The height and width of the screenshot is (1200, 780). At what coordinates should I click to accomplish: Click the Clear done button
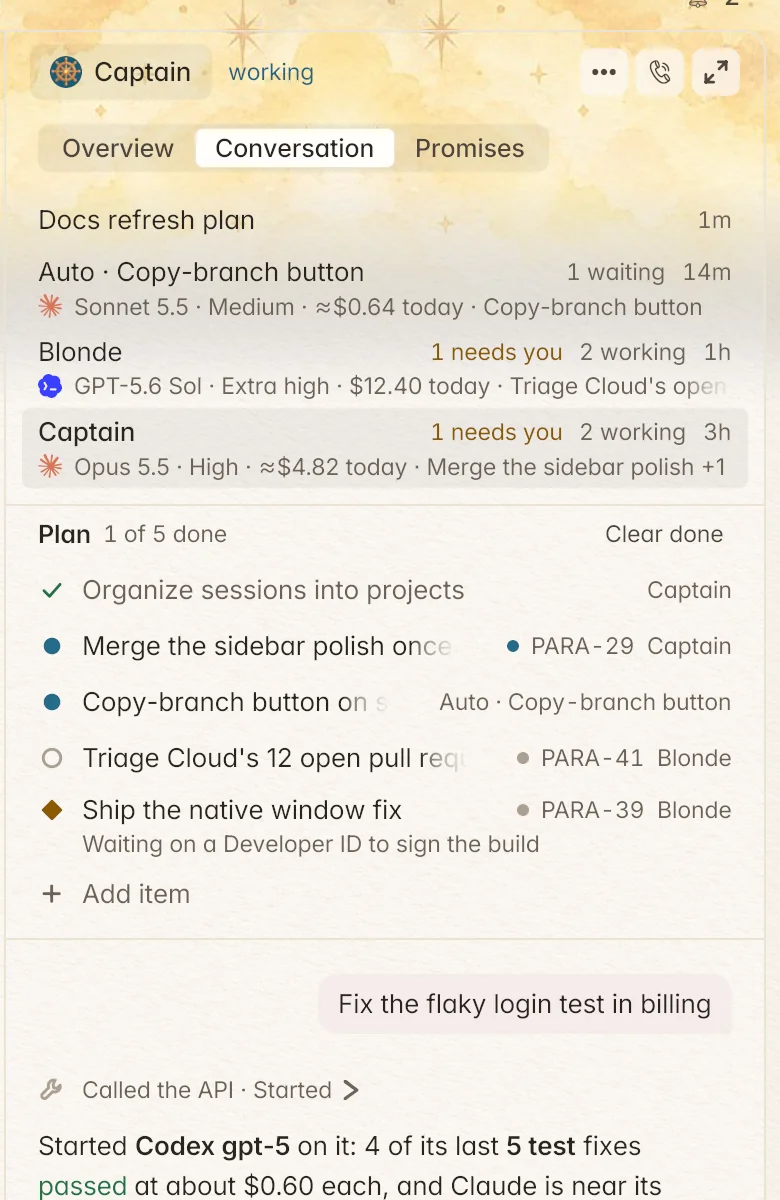point(664,534)
